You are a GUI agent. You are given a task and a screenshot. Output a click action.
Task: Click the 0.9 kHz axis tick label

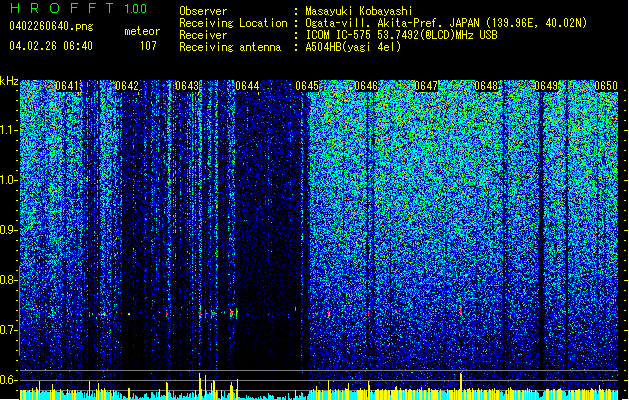coord(9,230)
